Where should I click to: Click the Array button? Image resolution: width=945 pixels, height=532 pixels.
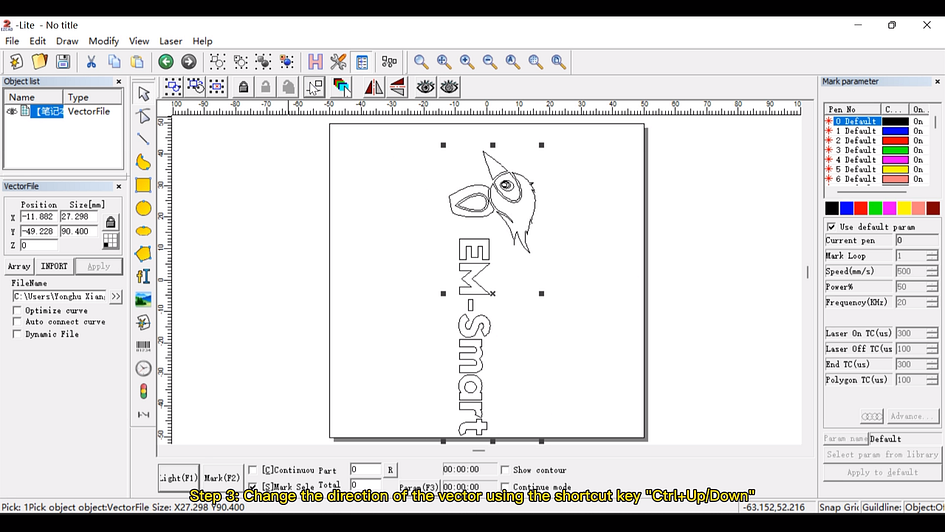(x=19, y=266)
